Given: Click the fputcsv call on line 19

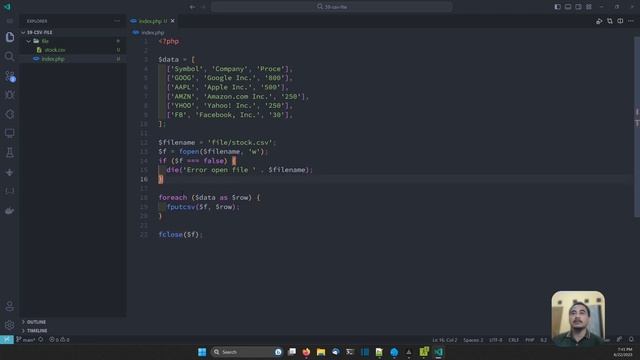Looking at the screenshot, I should pyautogui.click(x=203, y=207).
